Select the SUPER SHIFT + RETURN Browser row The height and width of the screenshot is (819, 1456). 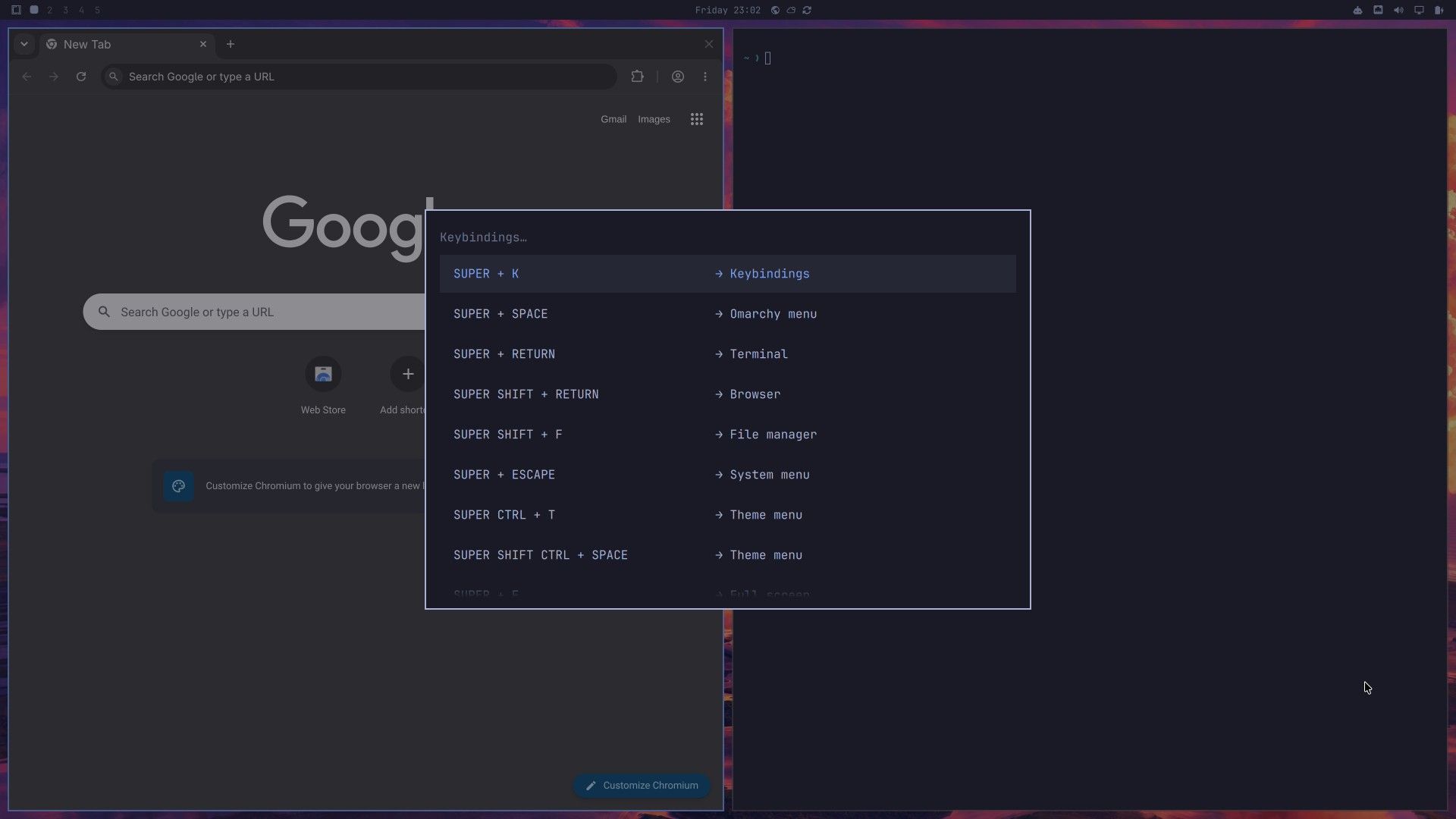point(727,394)
